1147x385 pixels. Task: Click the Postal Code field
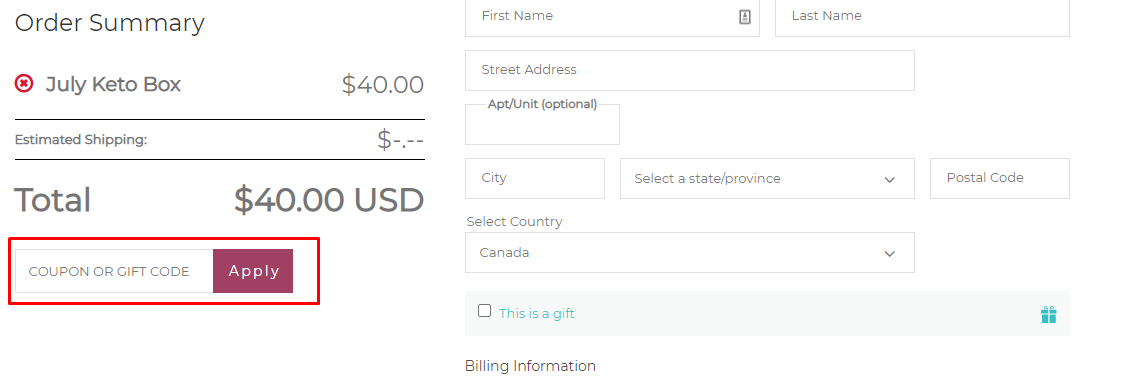pos(999,178)
